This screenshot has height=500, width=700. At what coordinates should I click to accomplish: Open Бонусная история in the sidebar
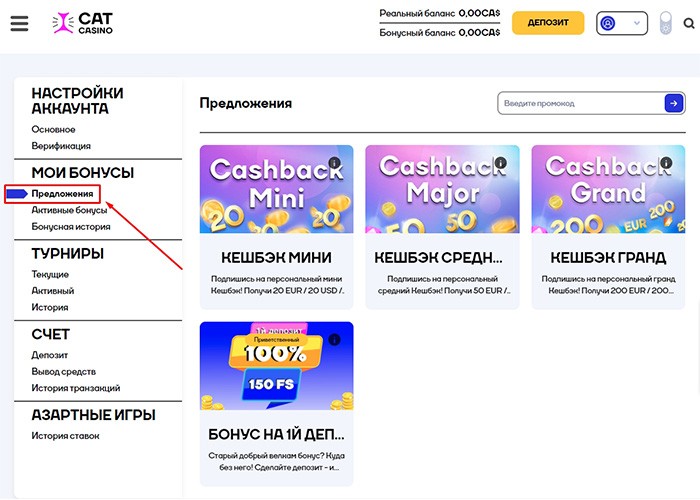[71, 227]
